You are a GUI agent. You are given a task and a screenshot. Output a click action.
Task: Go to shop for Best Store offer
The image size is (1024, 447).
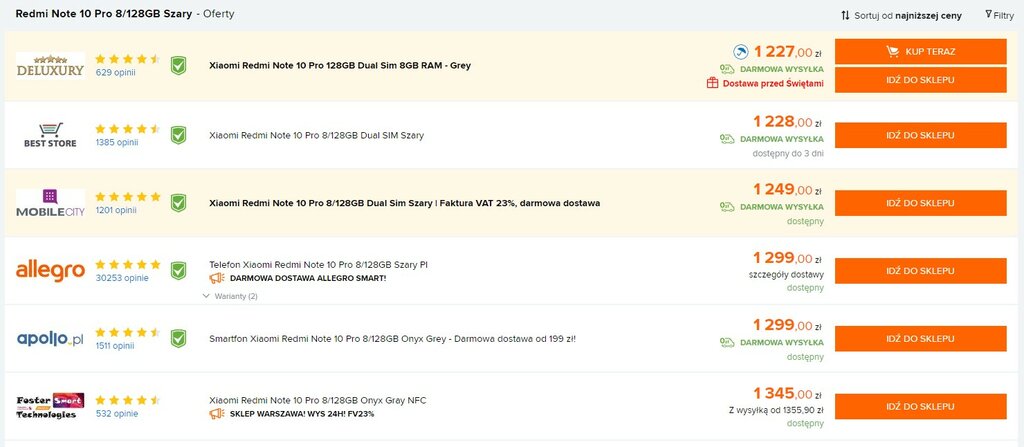[920, 135]
